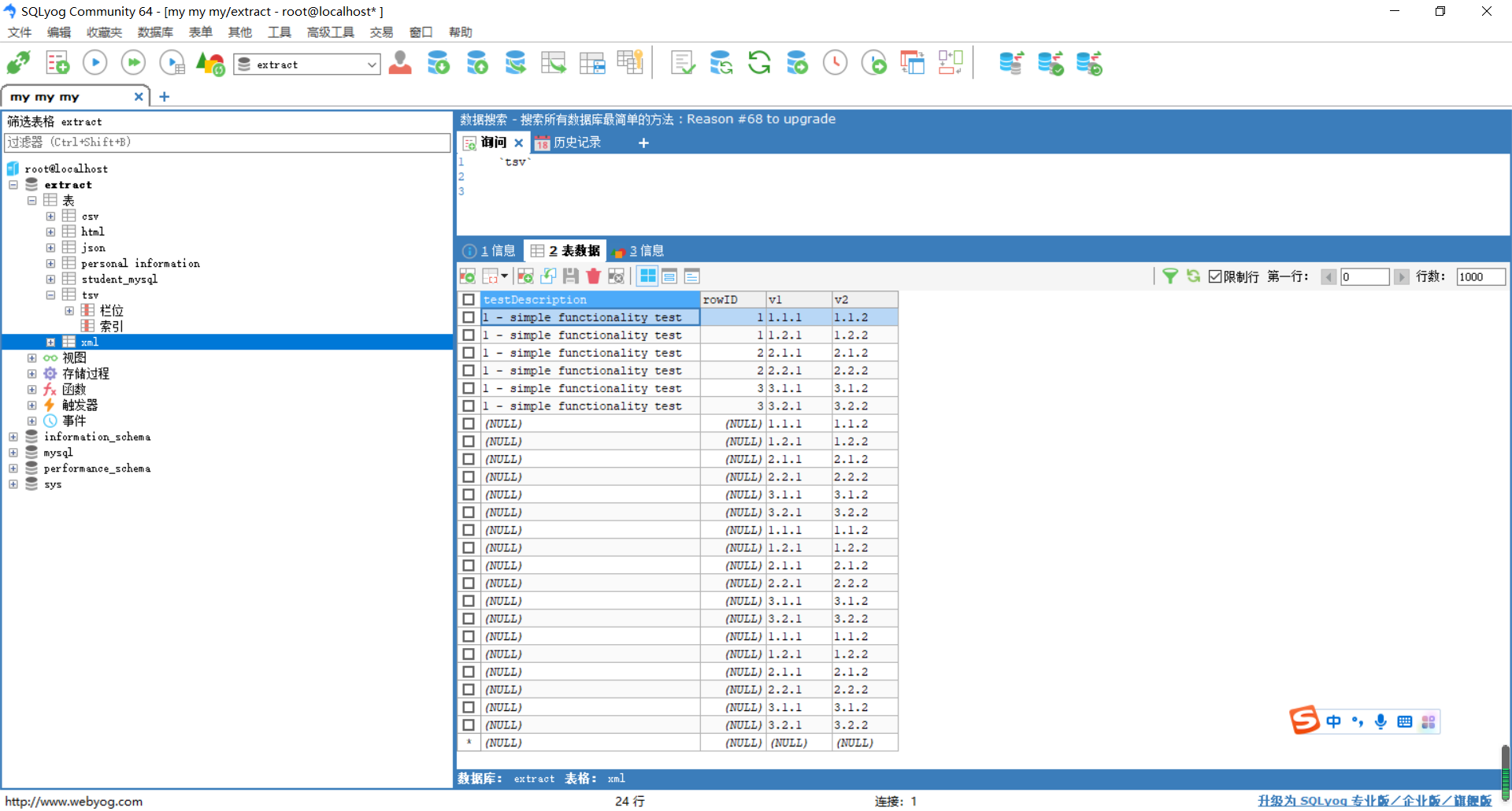The image size is (1512, 811).
Task: Click the table with key icon
Action: pos(631,62)
